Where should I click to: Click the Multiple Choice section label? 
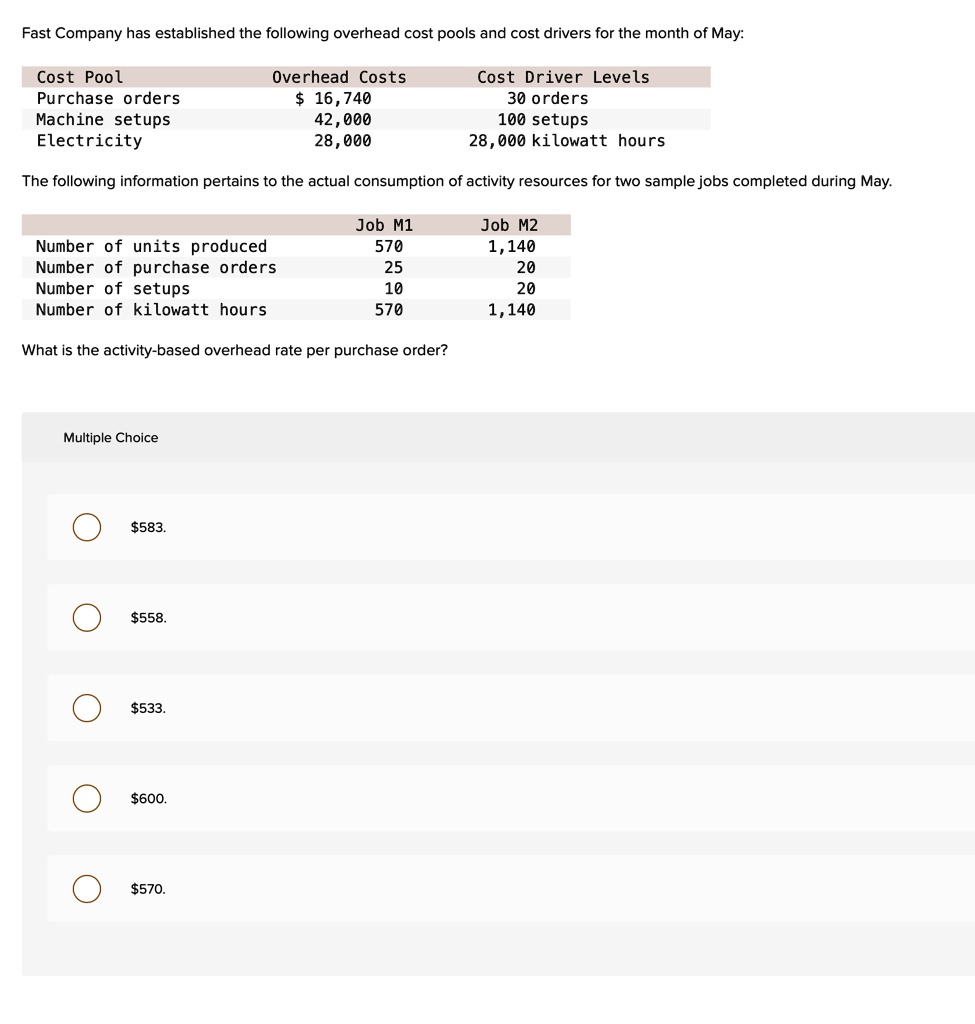[x=110, y=437]
